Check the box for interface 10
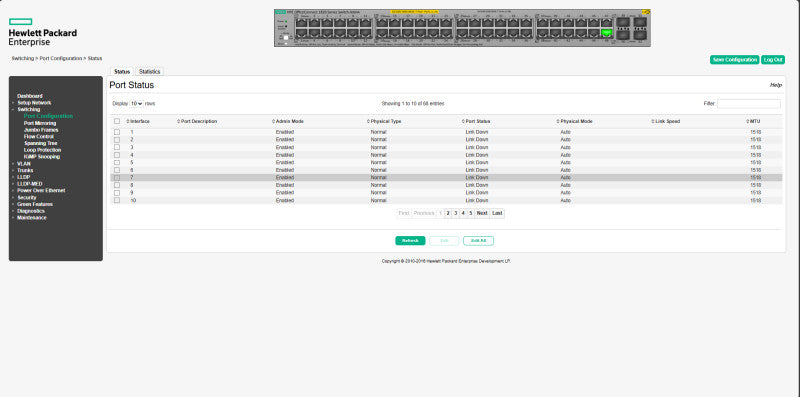800x397 pixels. [x=117, y=201]
